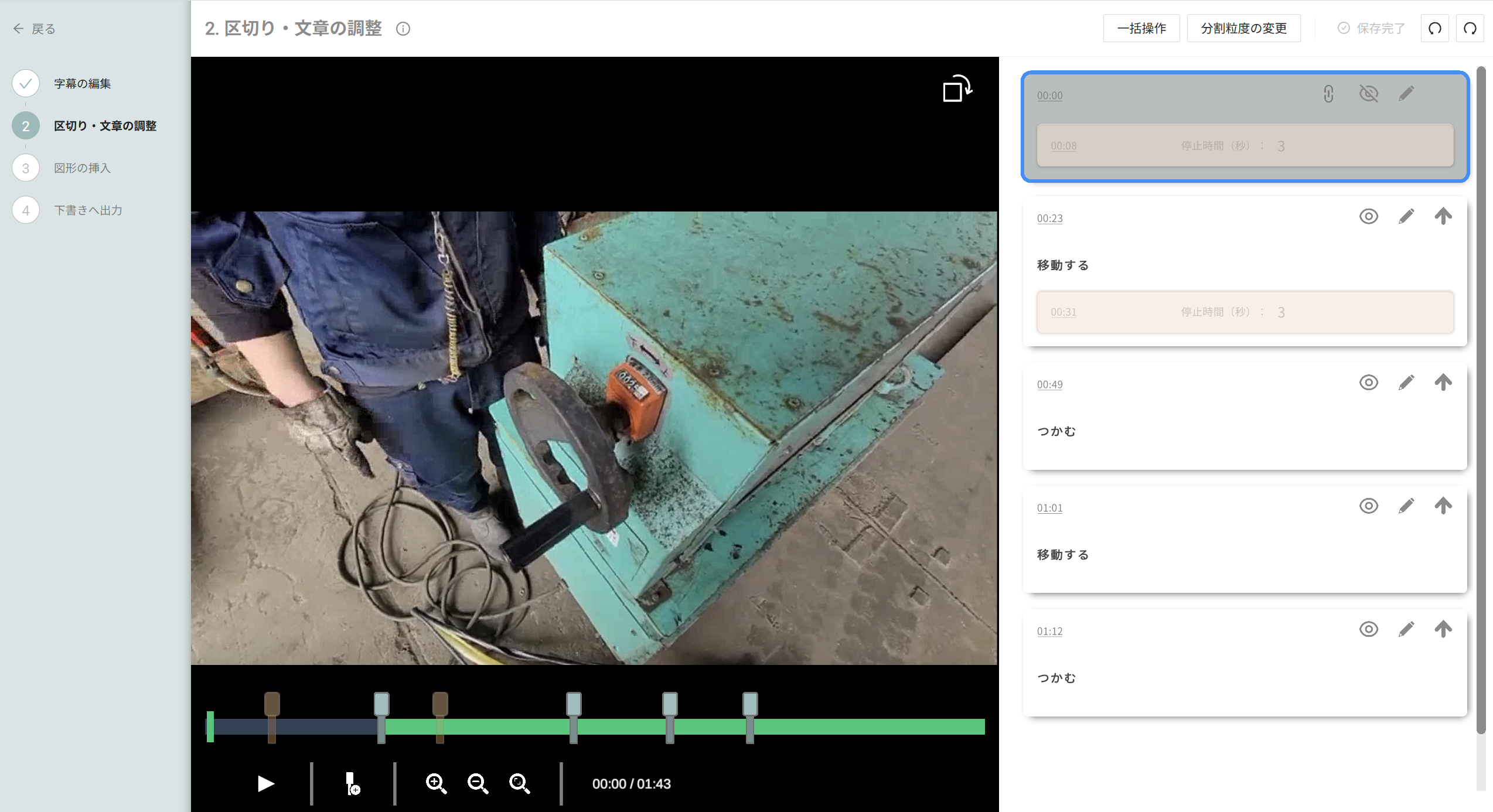Click the 戻る back link
Viewport: 1493px width, 812px height.
coord(35,29)
